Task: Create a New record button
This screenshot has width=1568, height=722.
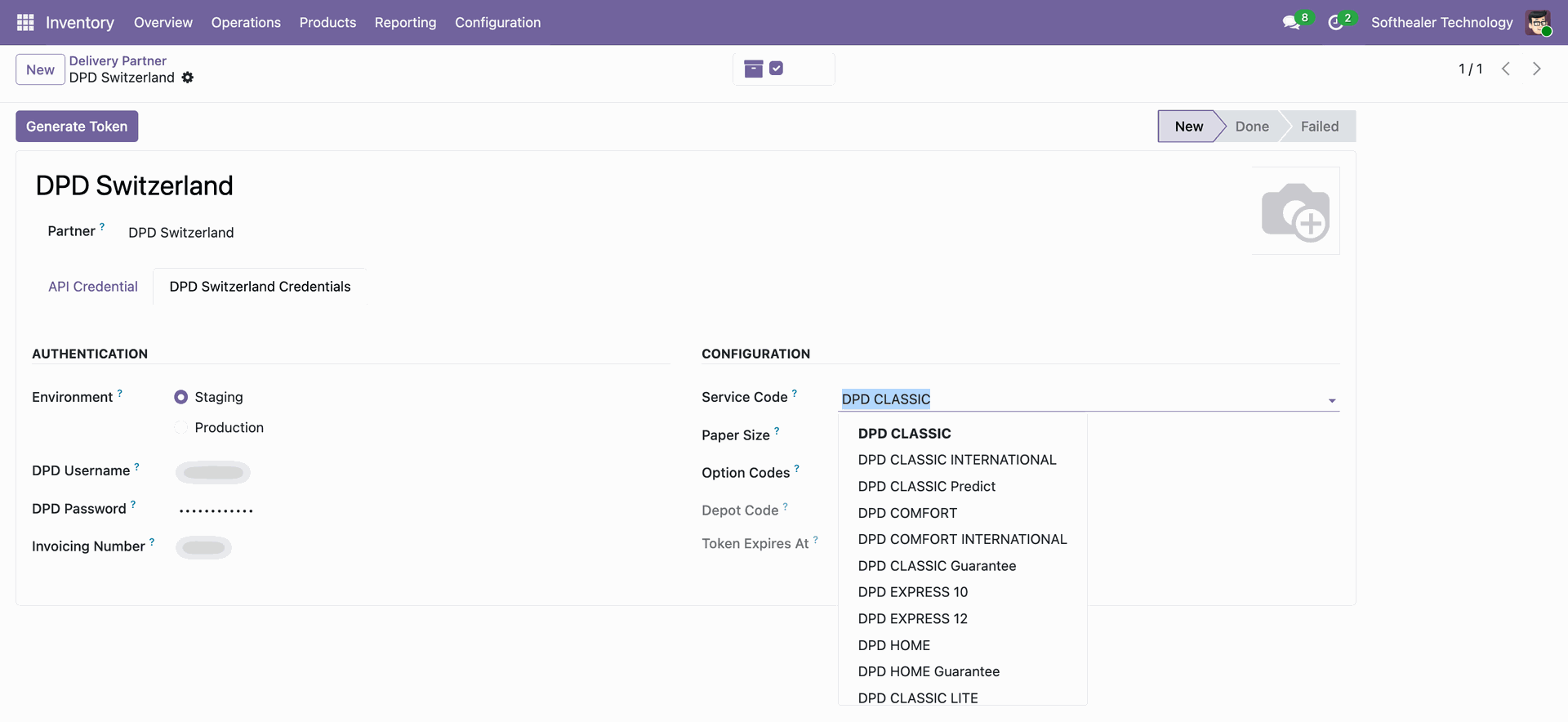Action: [x=40, y=69]
